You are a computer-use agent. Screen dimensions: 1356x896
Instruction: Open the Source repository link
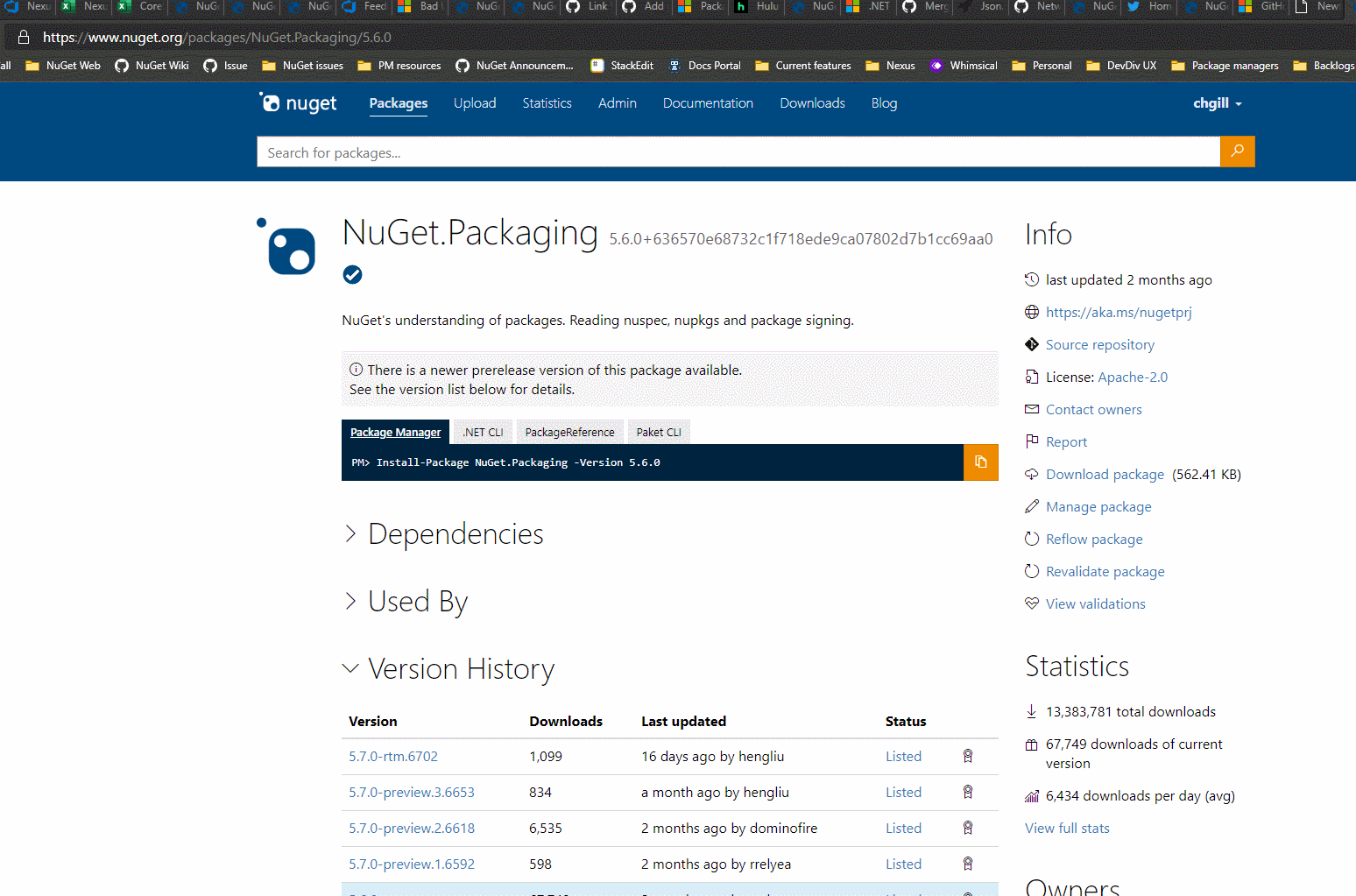[1100, 344]
